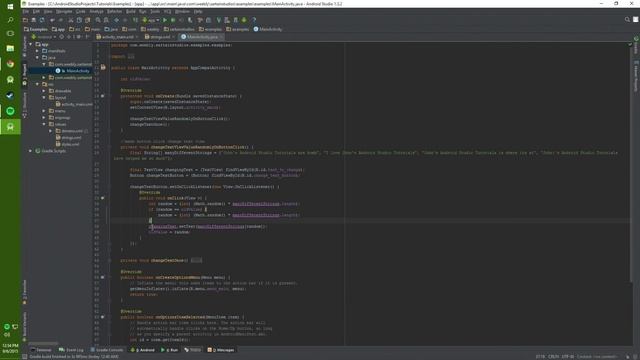Image resolution: width=640 pixels, height=360 pixels.
Task: Open the Help menu
Action: (198, 11)
